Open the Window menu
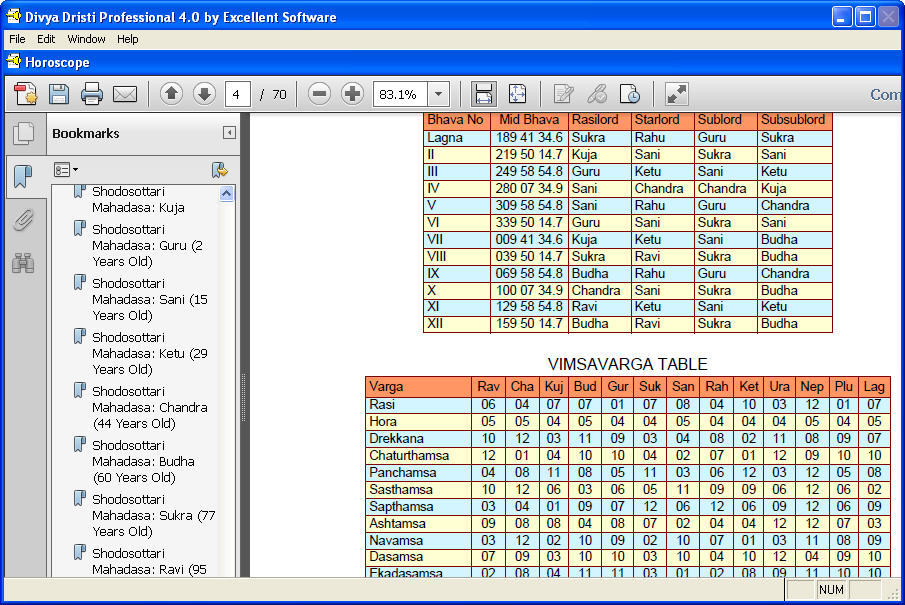This screenshot has height=605, width=905. [x=86, y=39]
